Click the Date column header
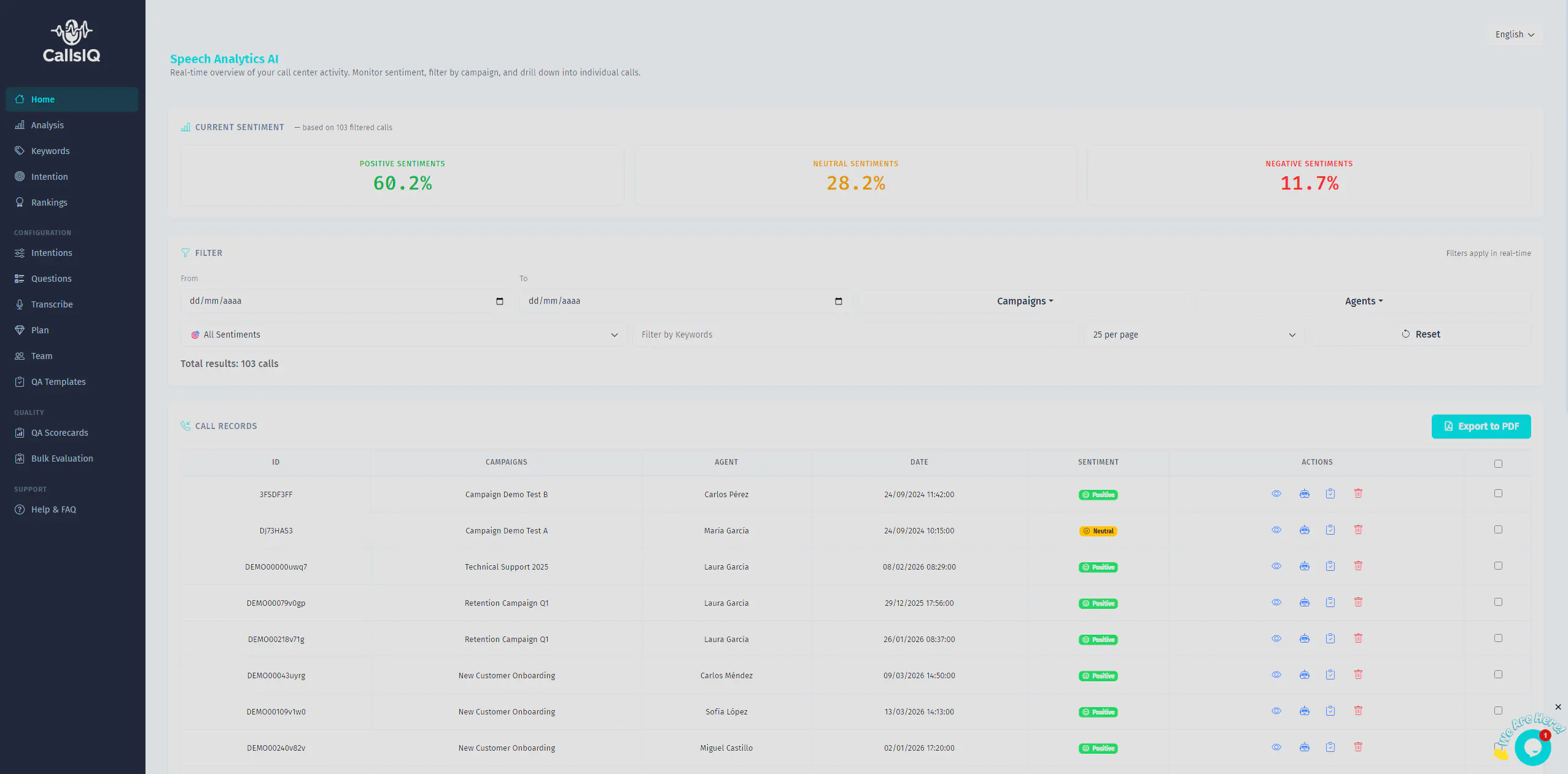 [x=919, y=462]
